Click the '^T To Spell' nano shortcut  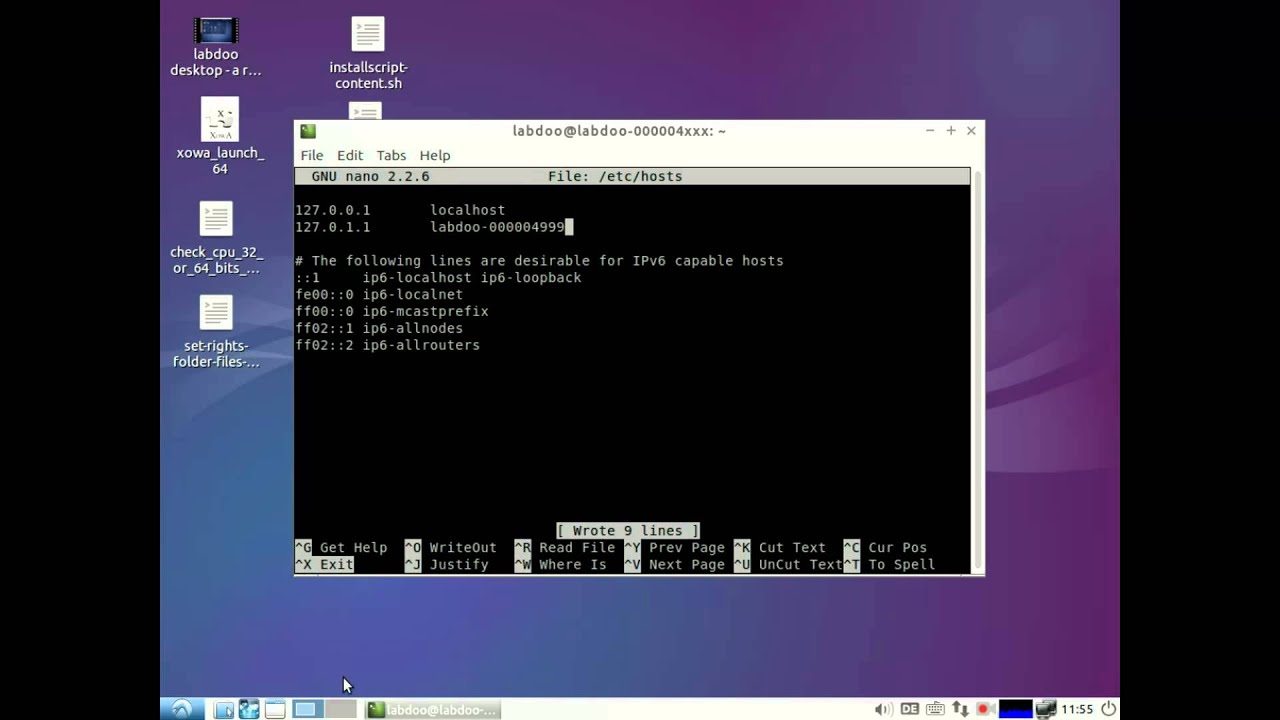(x=889, y=565)
